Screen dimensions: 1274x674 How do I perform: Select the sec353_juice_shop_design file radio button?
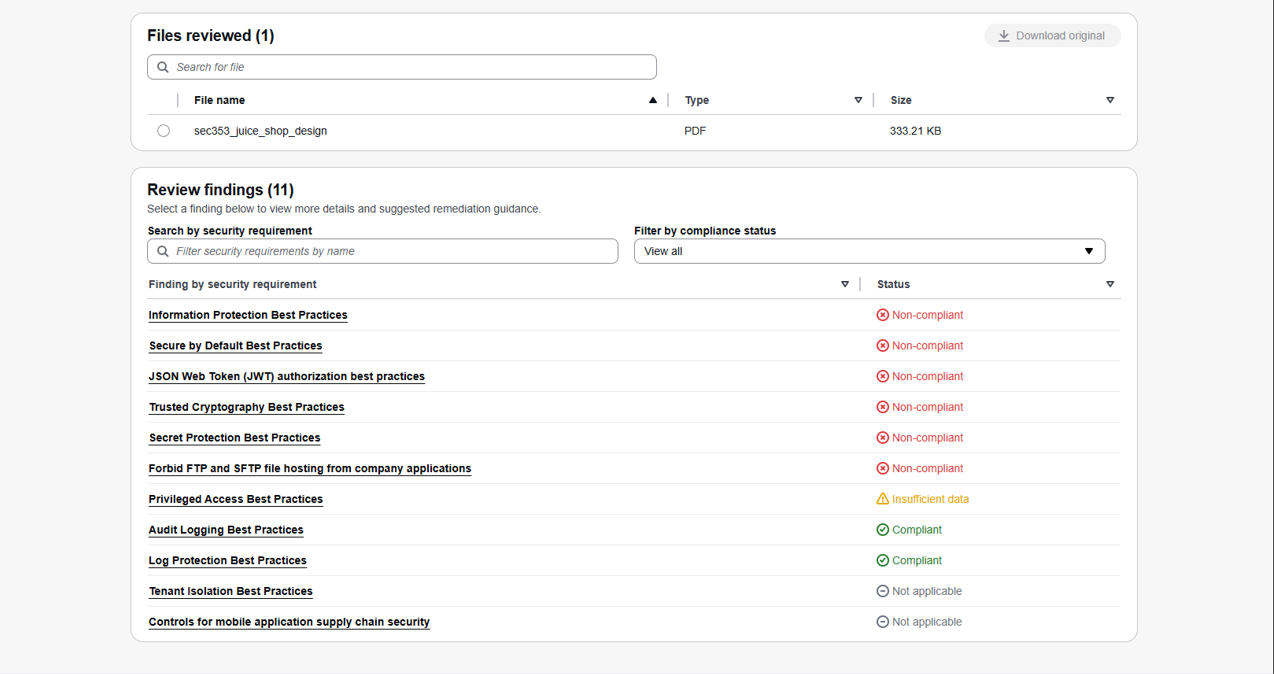pos(164,131)
